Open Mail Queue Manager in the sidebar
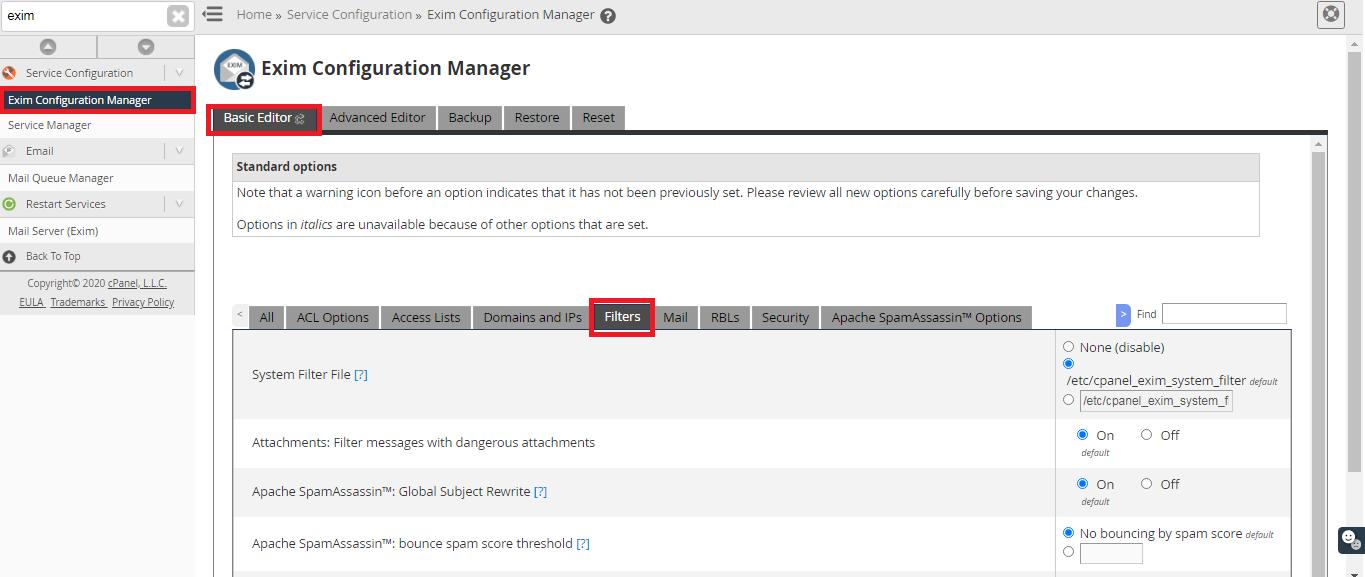 point(60,178)
